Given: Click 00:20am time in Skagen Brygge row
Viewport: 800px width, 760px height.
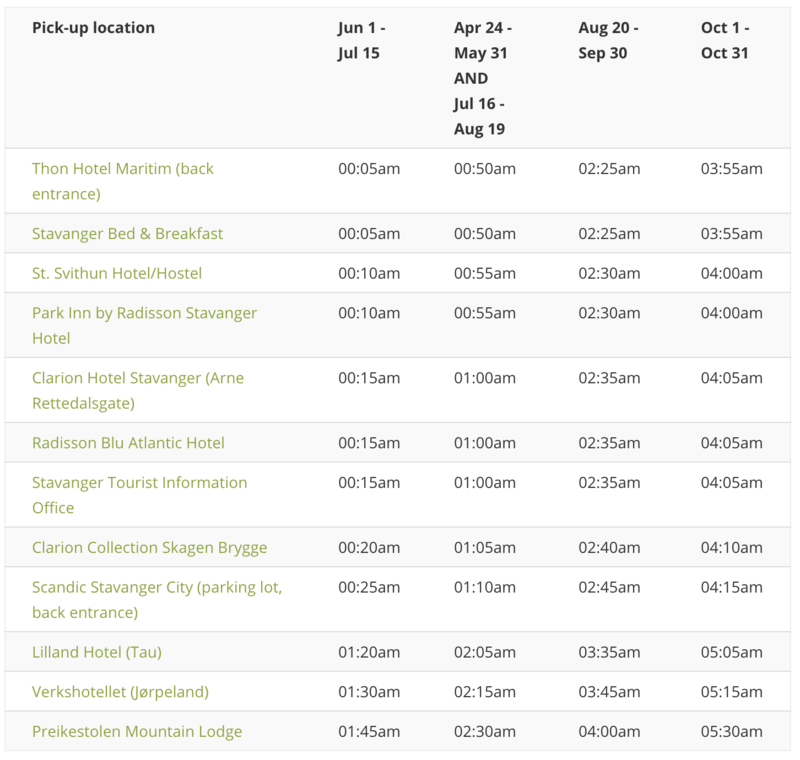Looking at the screenshot, I should click(x=368, y=548).
